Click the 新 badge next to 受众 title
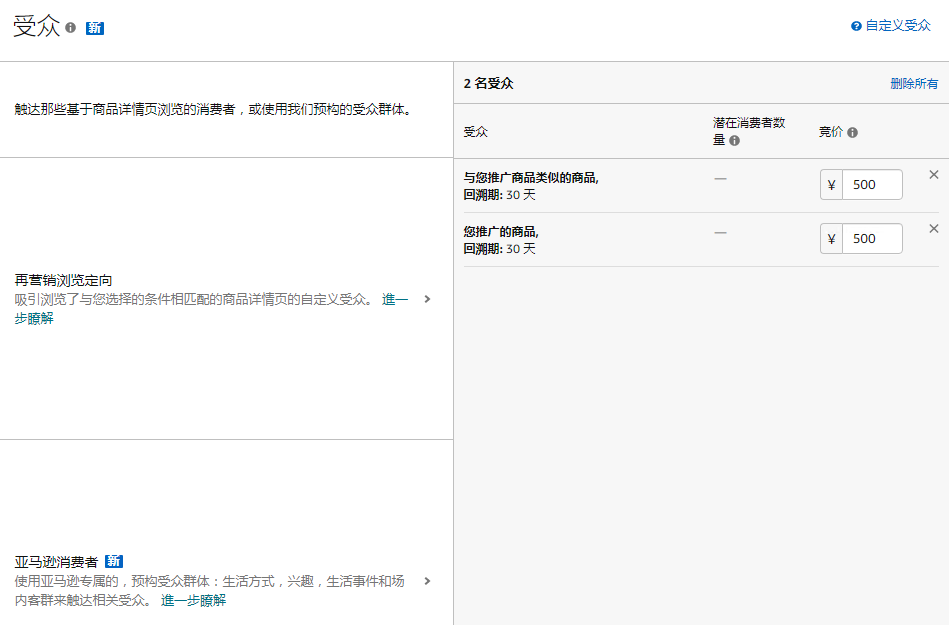Screen dimensions: 949x625 (x=94, y=28)
